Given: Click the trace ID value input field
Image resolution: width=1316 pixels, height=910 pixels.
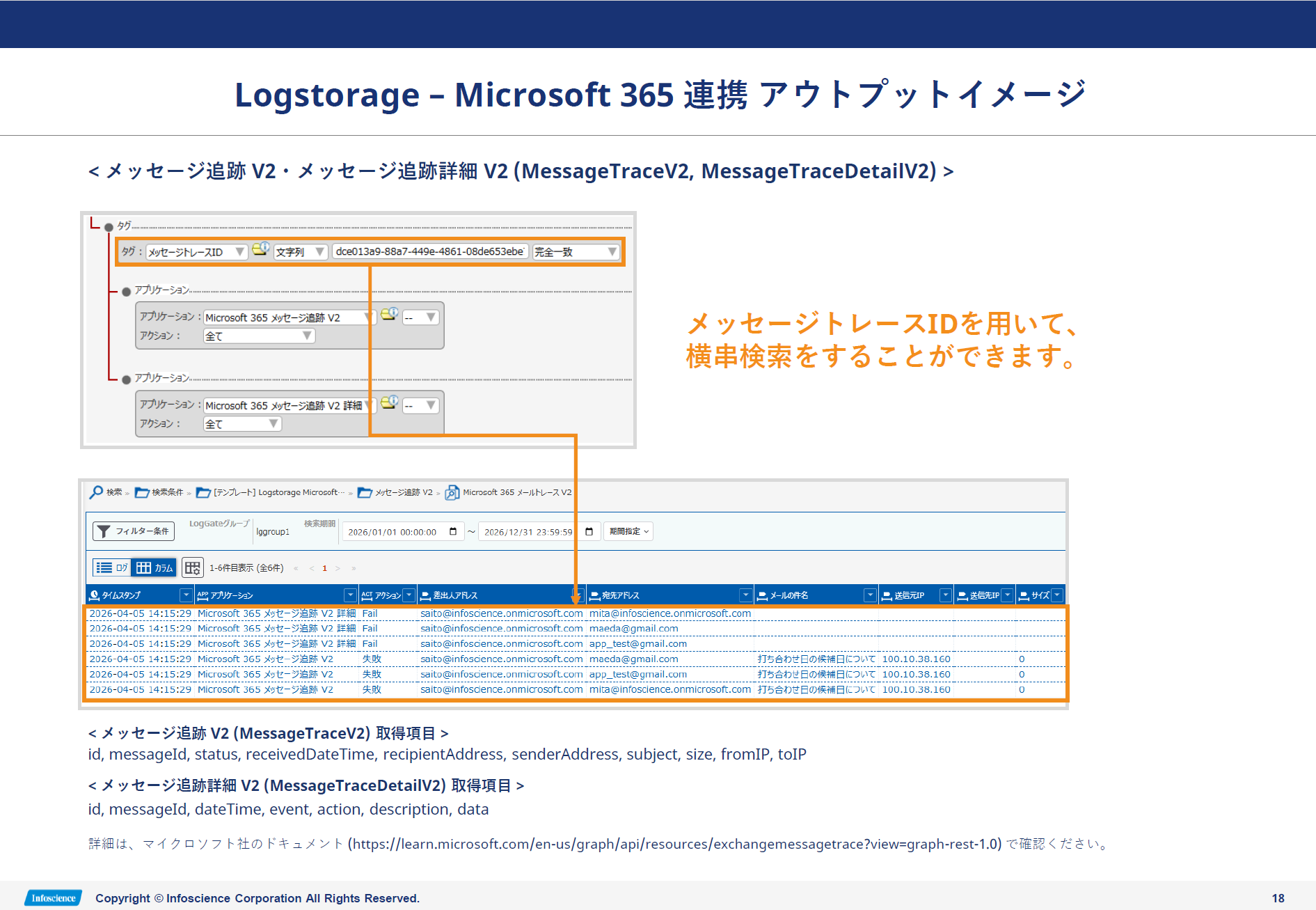Looking at the screenshot, I should (x=429, y=252).
